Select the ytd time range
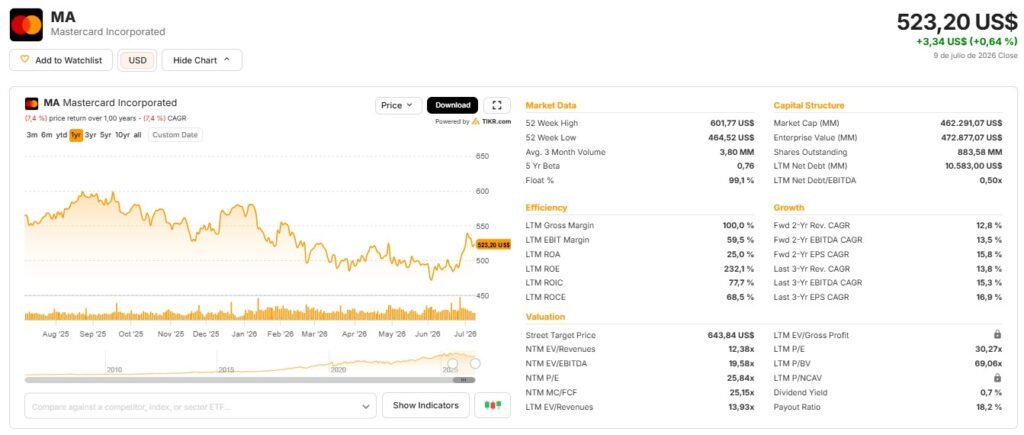Image resolution: width=1024 pixels, height=435 pixels. [61, 135]
